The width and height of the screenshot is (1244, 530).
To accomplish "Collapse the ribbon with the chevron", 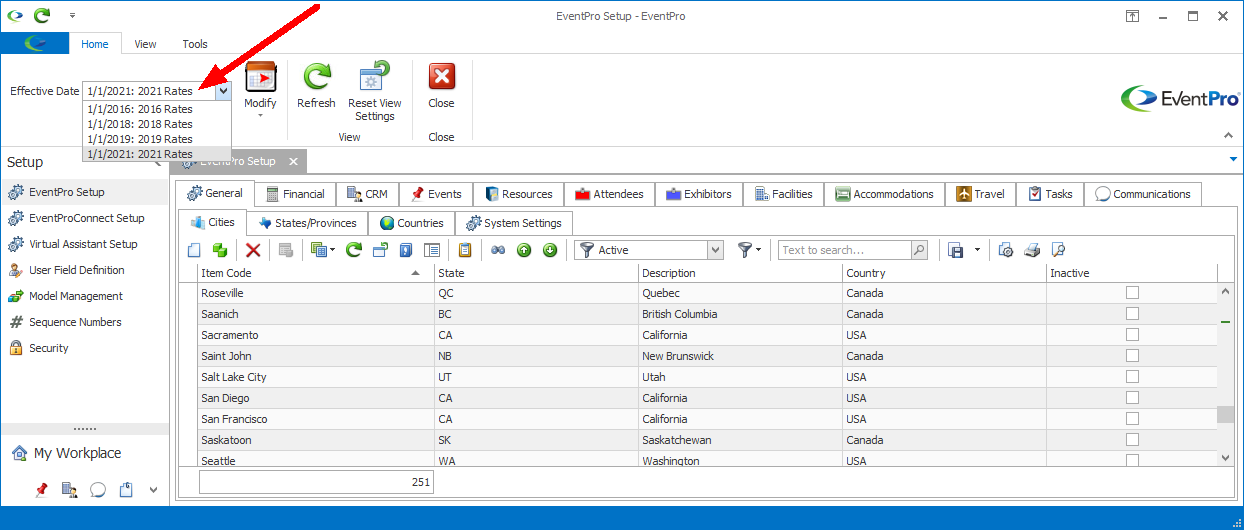I will 1229,135.
